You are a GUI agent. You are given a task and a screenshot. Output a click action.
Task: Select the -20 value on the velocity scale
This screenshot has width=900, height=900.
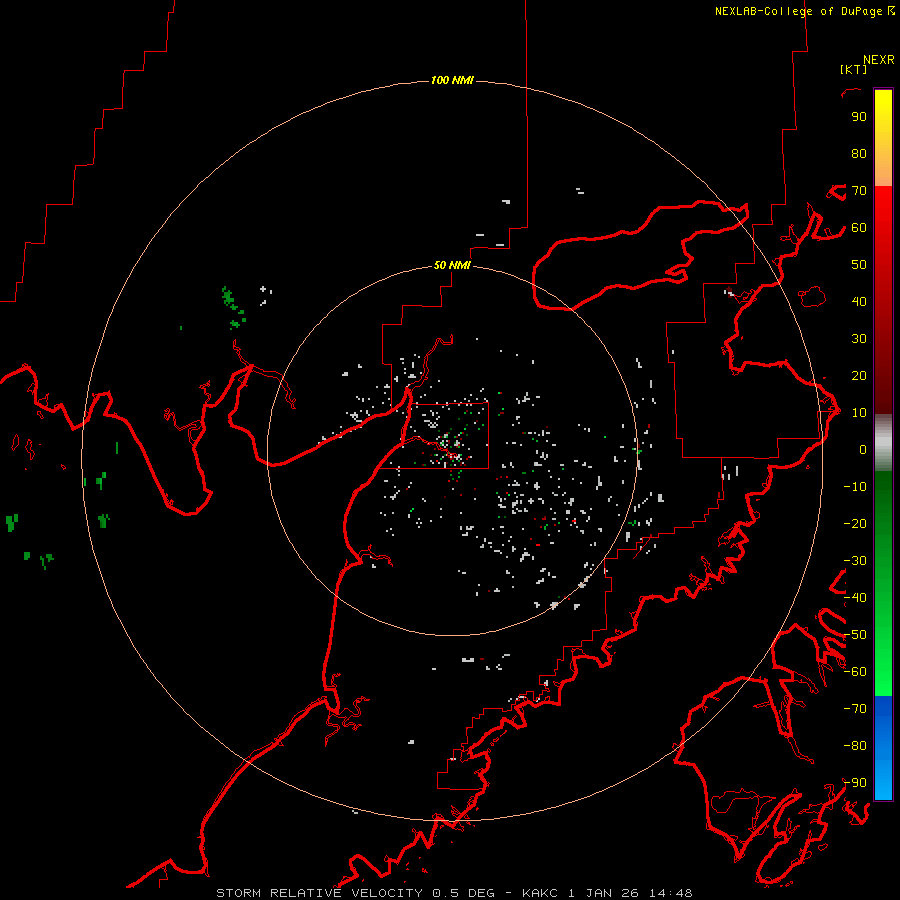855,523
